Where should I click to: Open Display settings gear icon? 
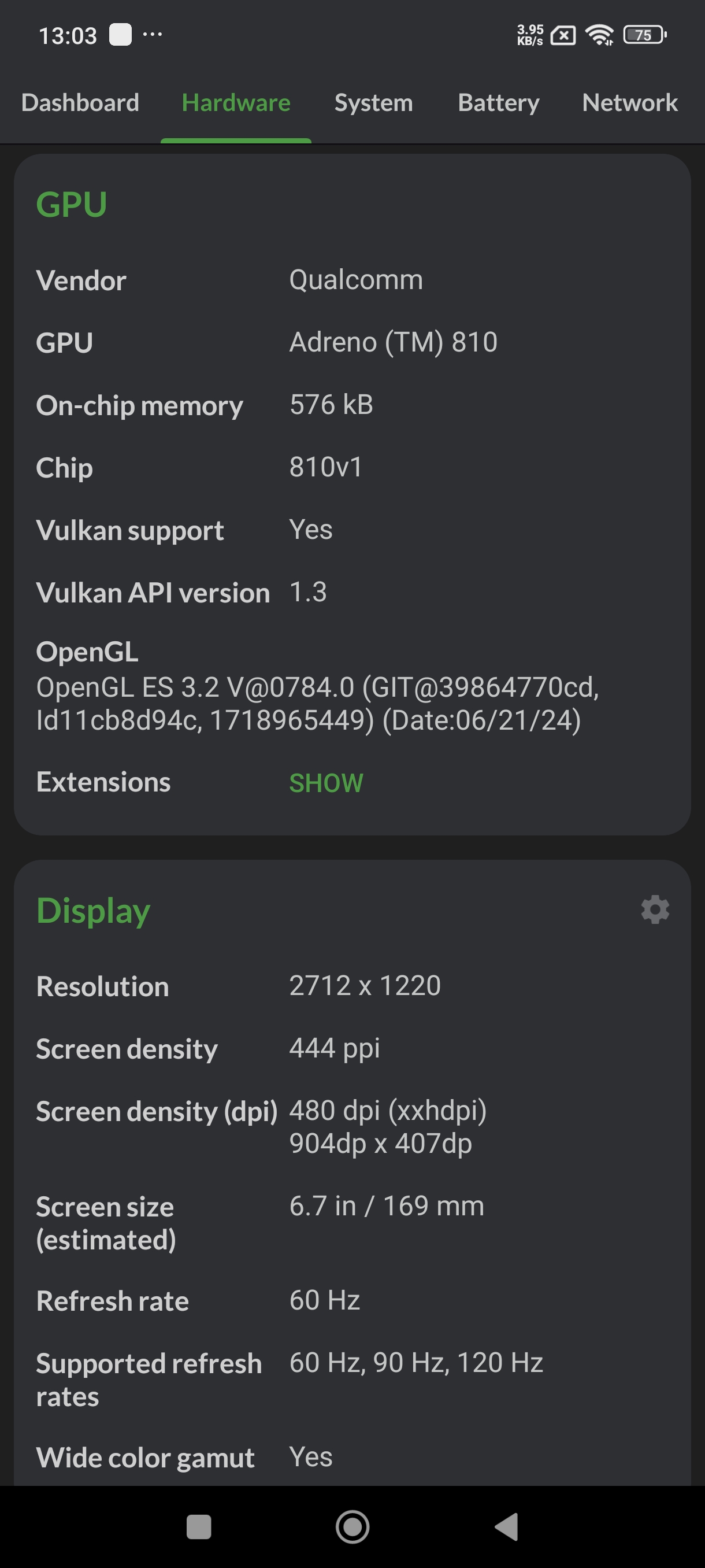[x=655, y=909]
